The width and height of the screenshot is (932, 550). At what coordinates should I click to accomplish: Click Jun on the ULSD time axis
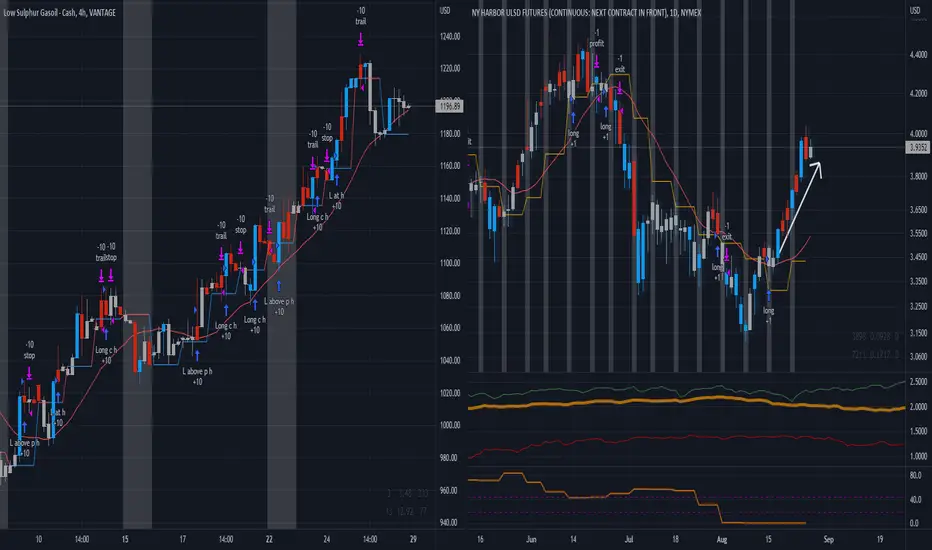531,539
